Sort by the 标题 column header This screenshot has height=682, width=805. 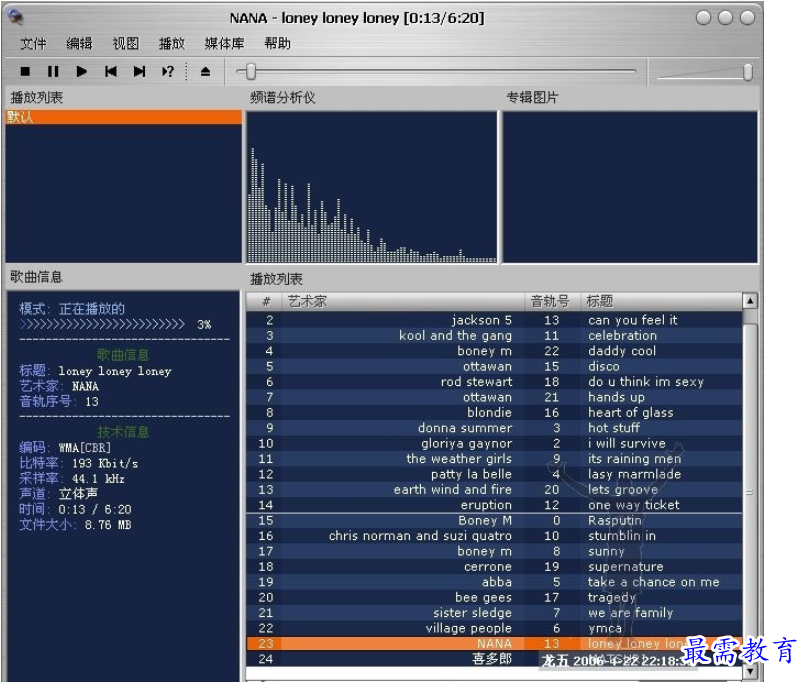point(662,301)
